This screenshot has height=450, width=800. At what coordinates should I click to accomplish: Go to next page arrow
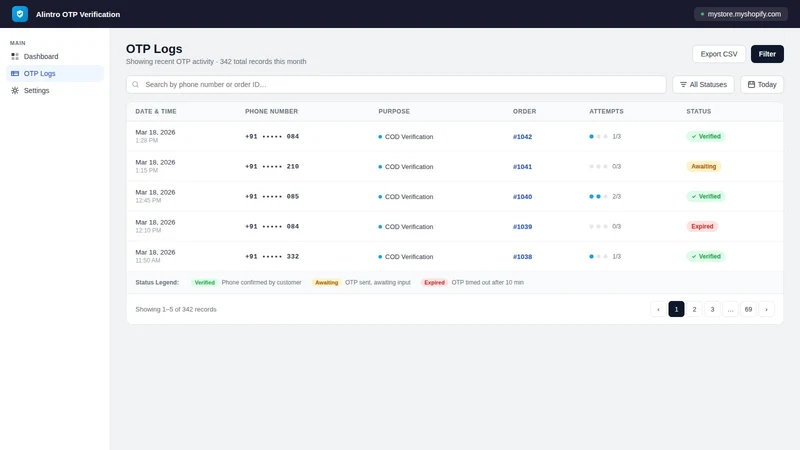click(766, 309)
